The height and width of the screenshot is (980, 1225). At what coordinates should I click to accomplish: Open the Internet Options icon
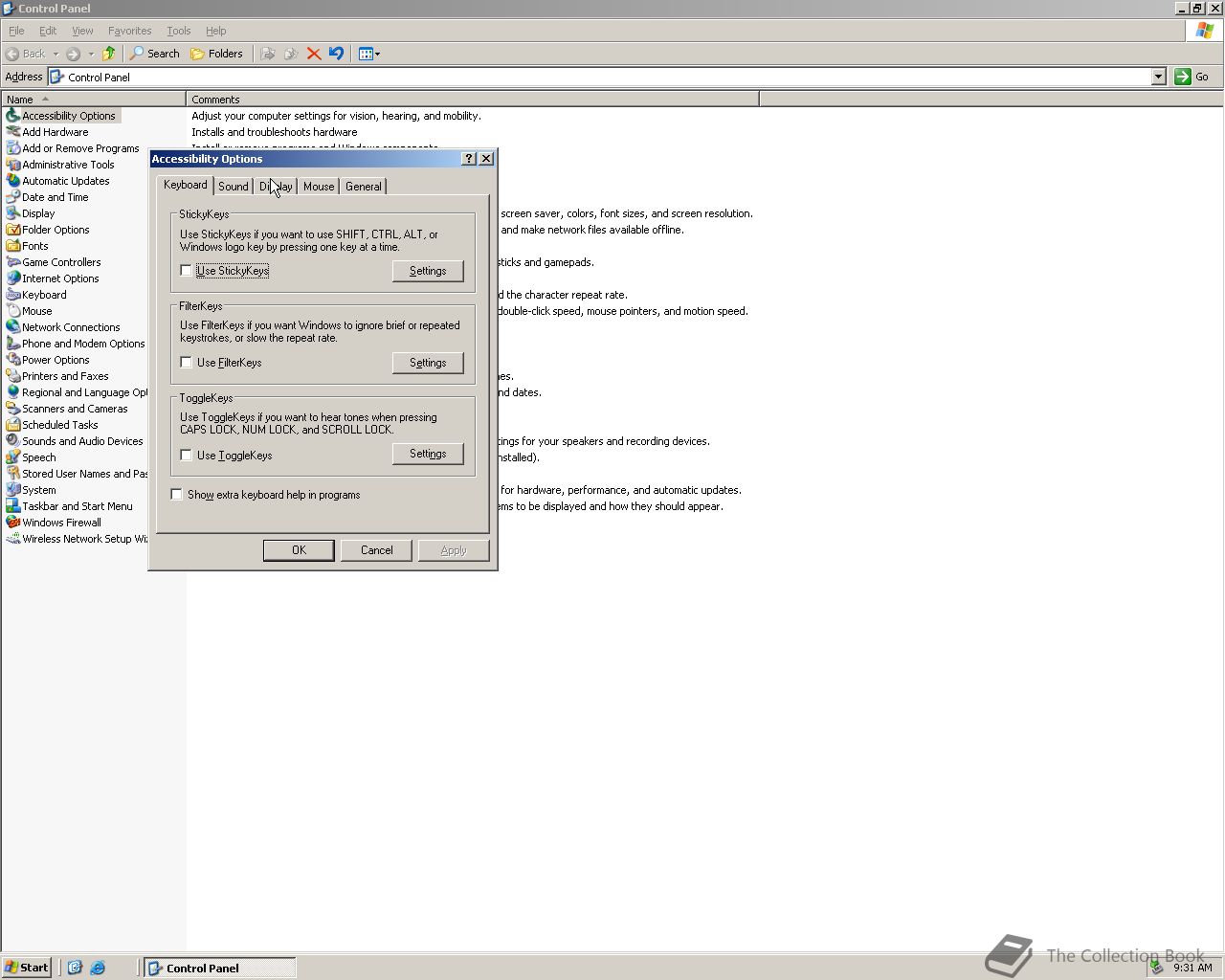point(12,278)
